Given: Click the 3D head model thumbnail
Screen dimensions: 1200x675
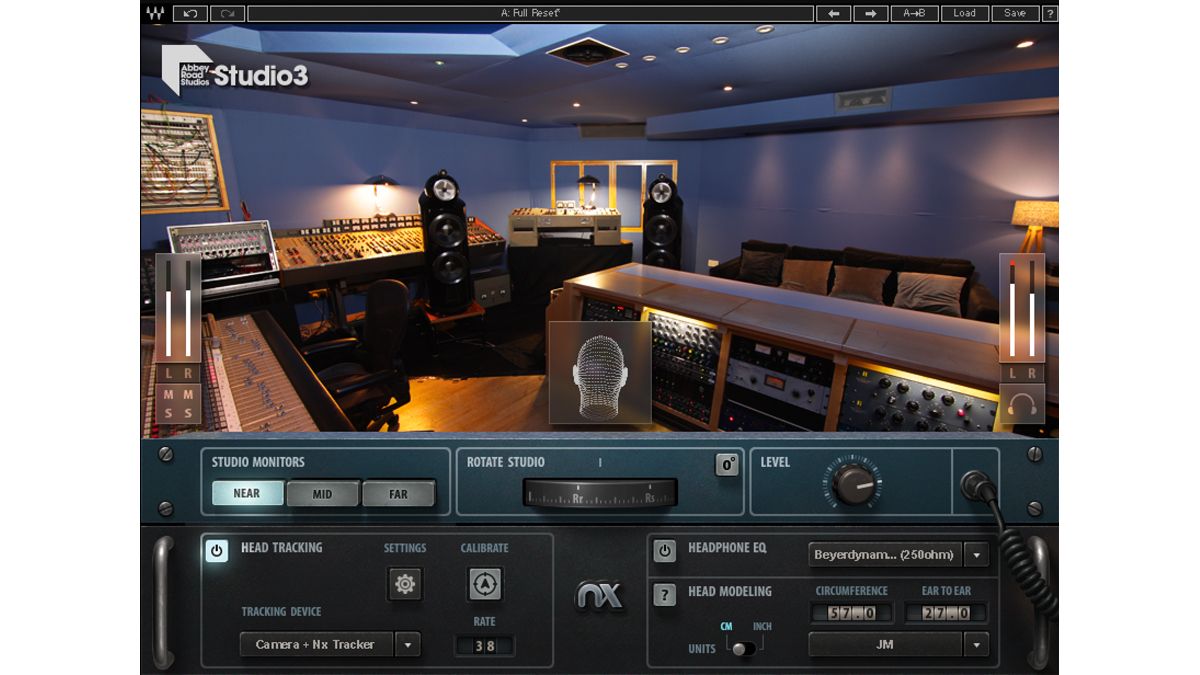Looking at the screenshot, I should [600, 372].
